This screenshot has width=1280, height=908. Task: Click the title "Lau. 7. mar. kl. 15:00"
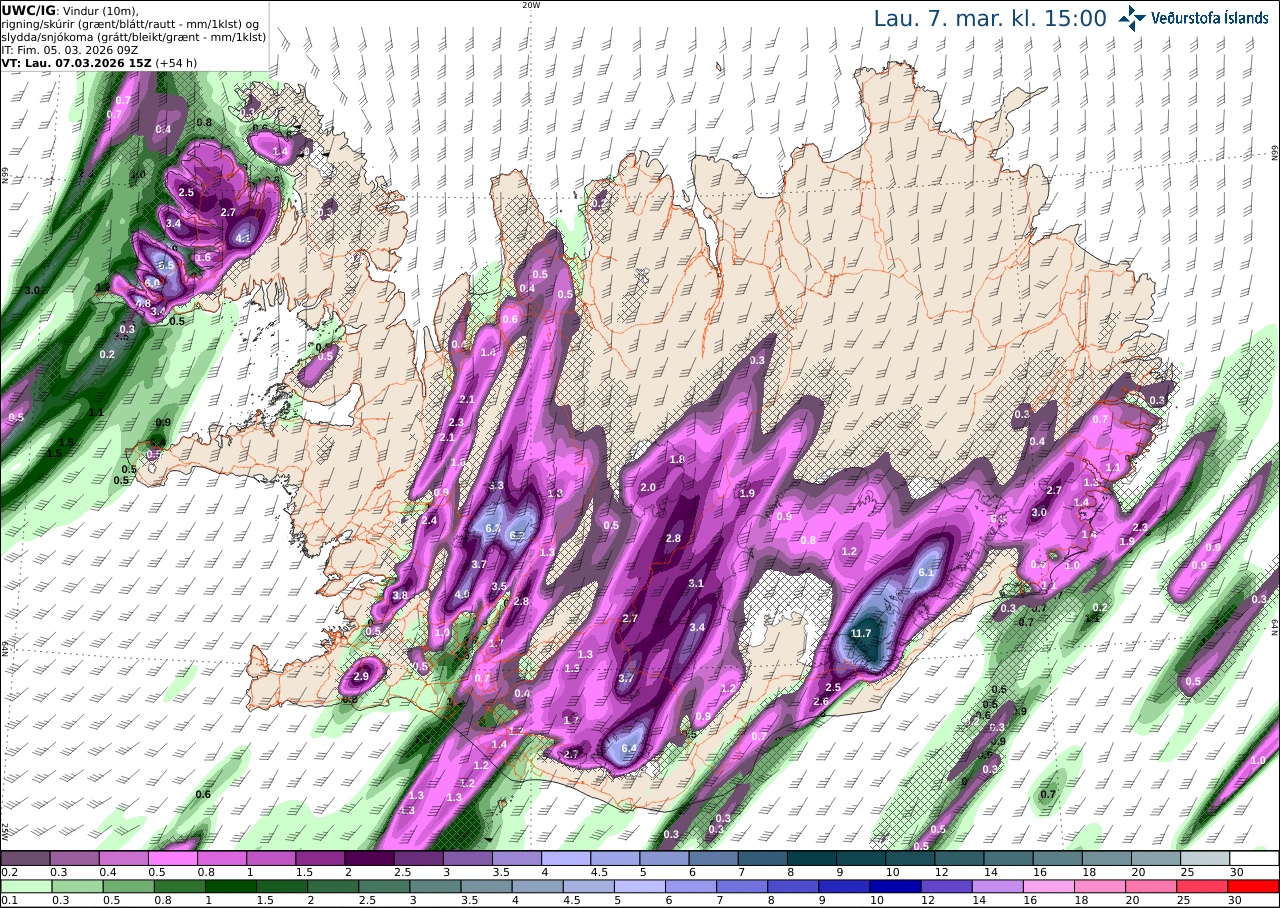990,18
